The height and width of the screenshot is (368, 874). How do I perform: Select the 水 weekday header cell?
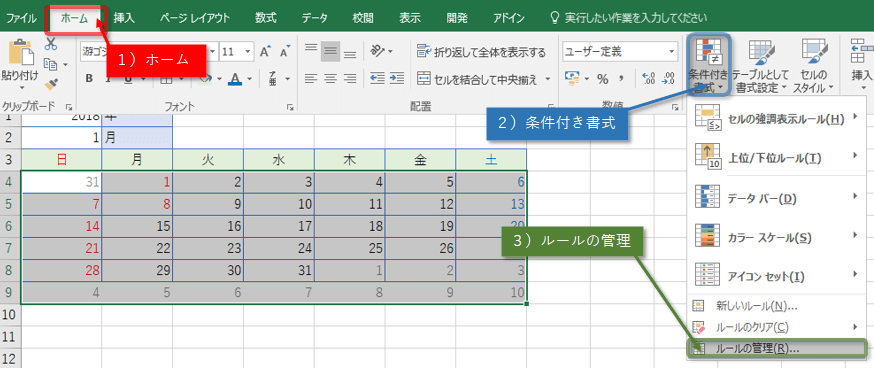pyautogui.click(x=279, y=160)
